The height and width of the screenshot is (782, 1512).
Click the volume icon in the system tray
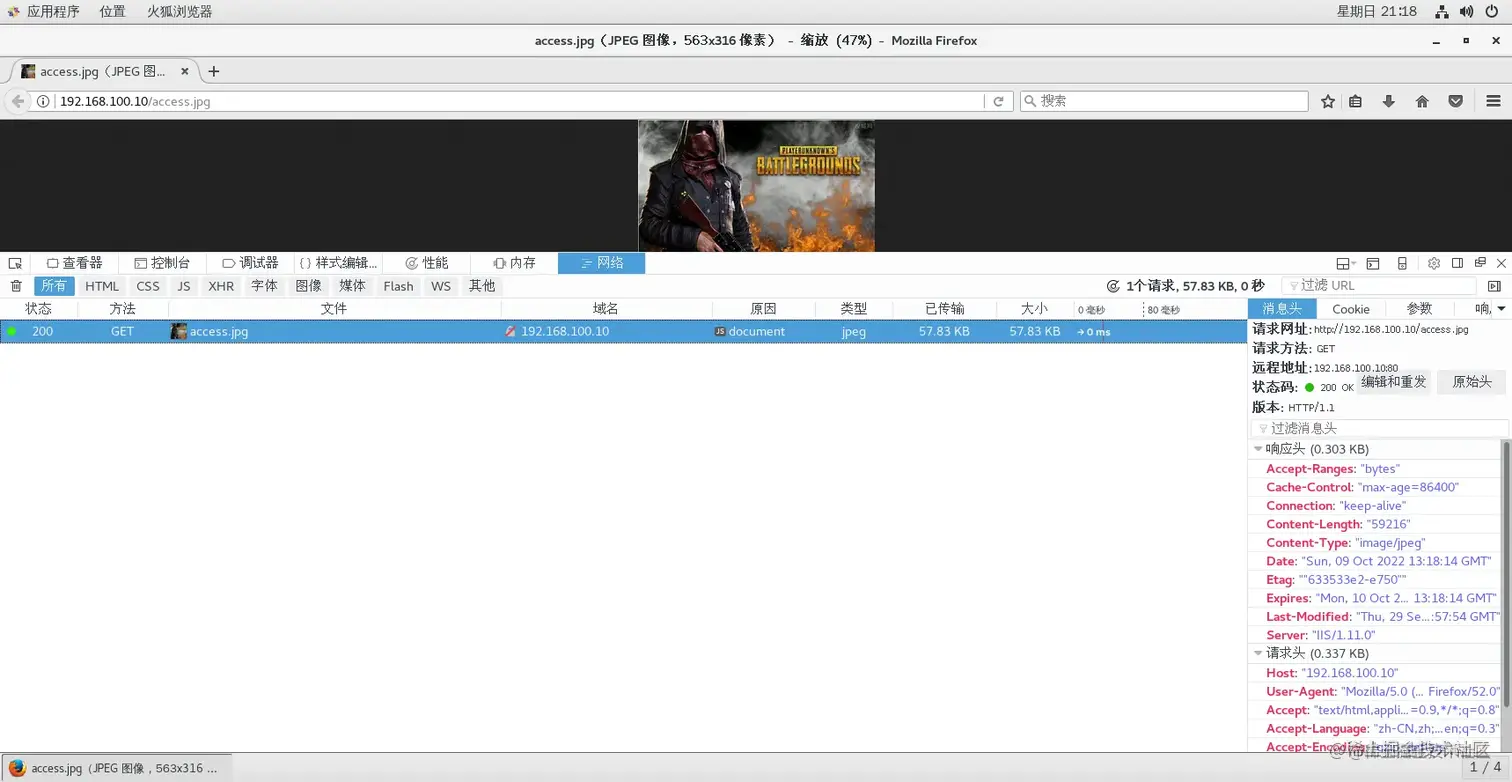click(x=1467, y=12)
